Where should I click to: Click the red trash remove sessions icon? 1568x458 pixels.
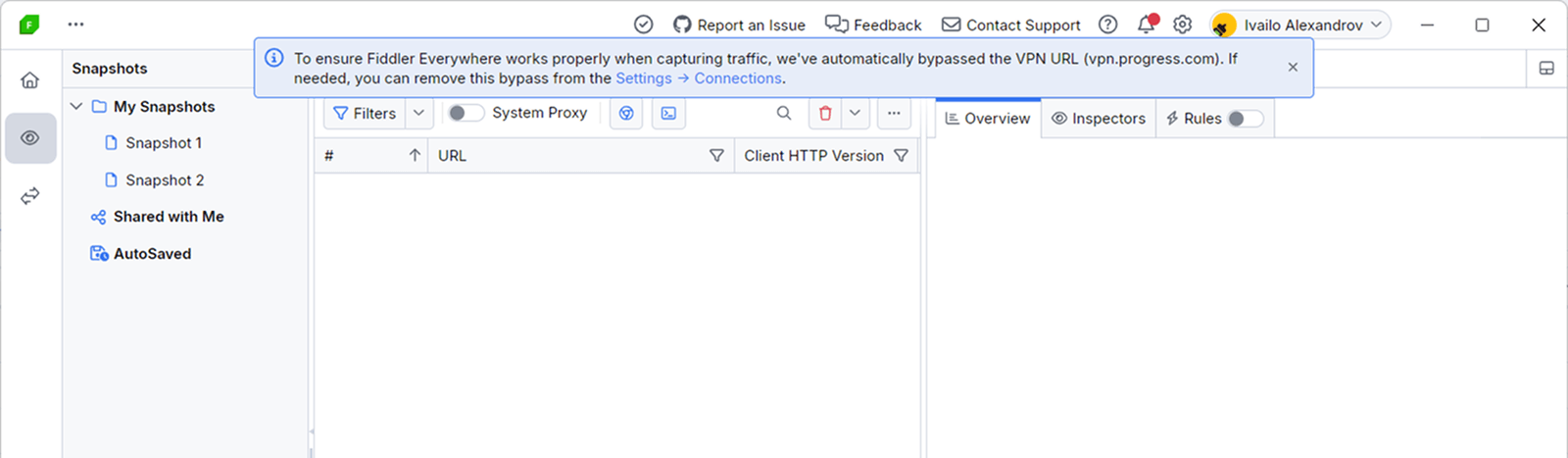tap(825, 114)
